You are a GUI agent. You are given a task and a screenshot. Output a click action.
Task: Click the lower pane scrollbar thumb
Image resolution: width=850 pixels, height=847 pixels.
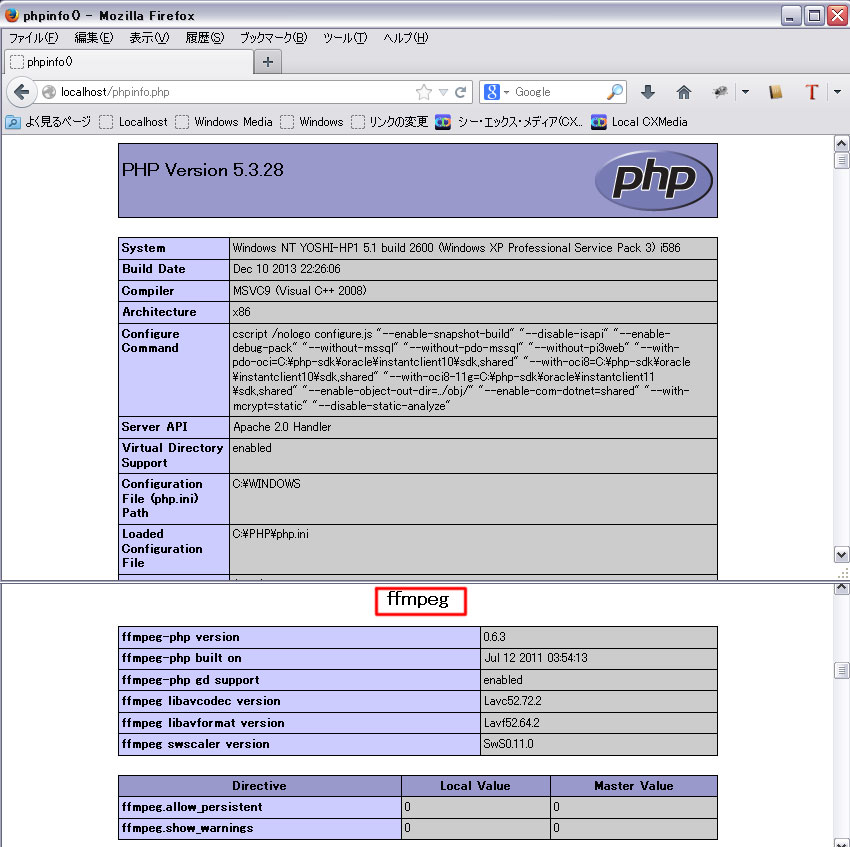841,670
